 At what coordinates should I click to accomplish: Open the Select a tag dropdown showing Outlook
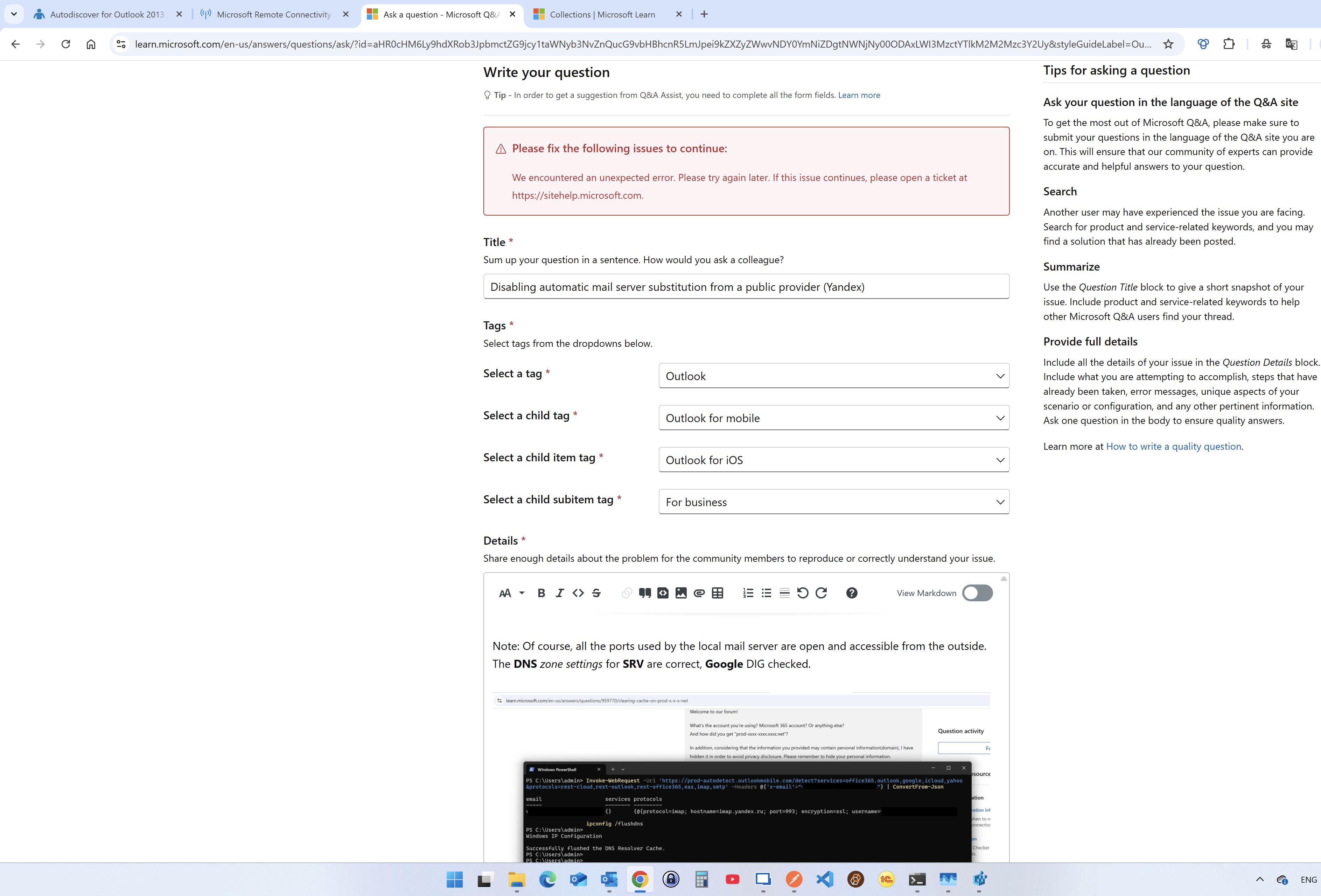834,376
